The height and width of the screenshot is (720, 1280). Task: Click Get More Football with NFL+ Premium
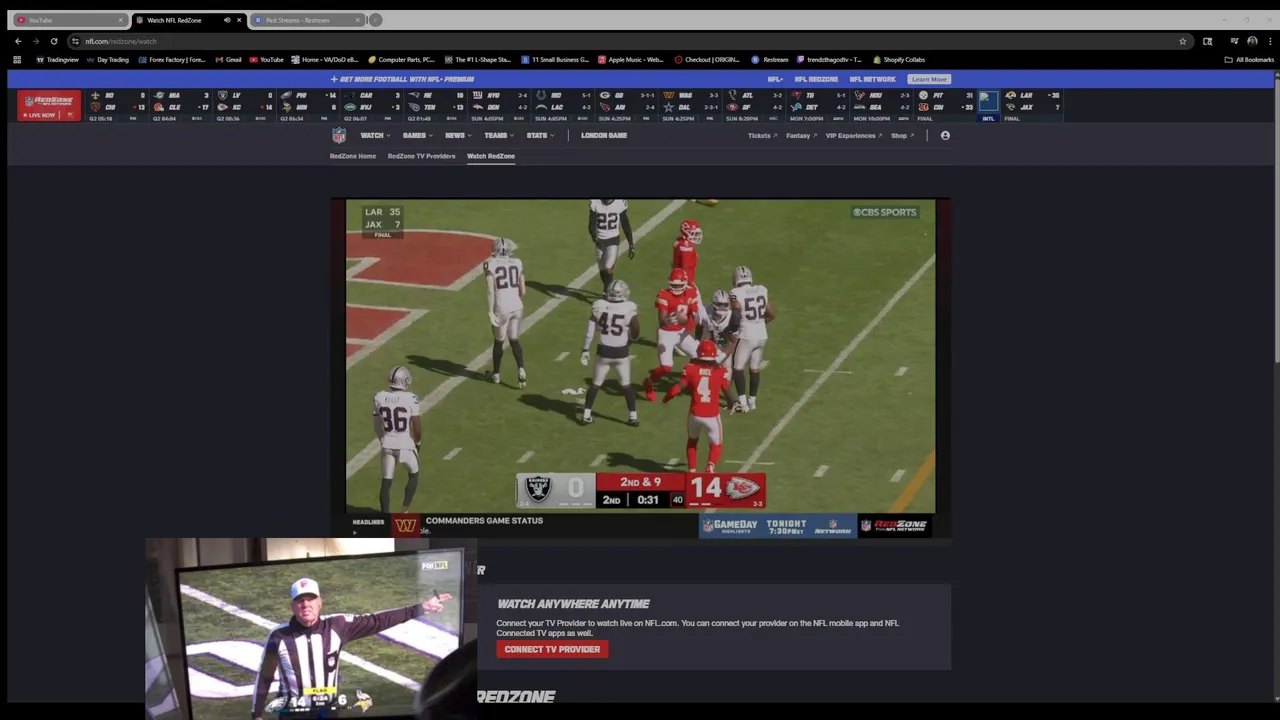[402, 79]
